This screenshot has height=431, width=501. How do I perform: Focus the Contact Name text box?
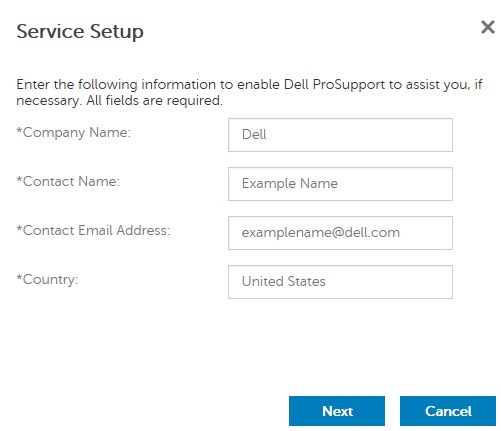[340, 184]
